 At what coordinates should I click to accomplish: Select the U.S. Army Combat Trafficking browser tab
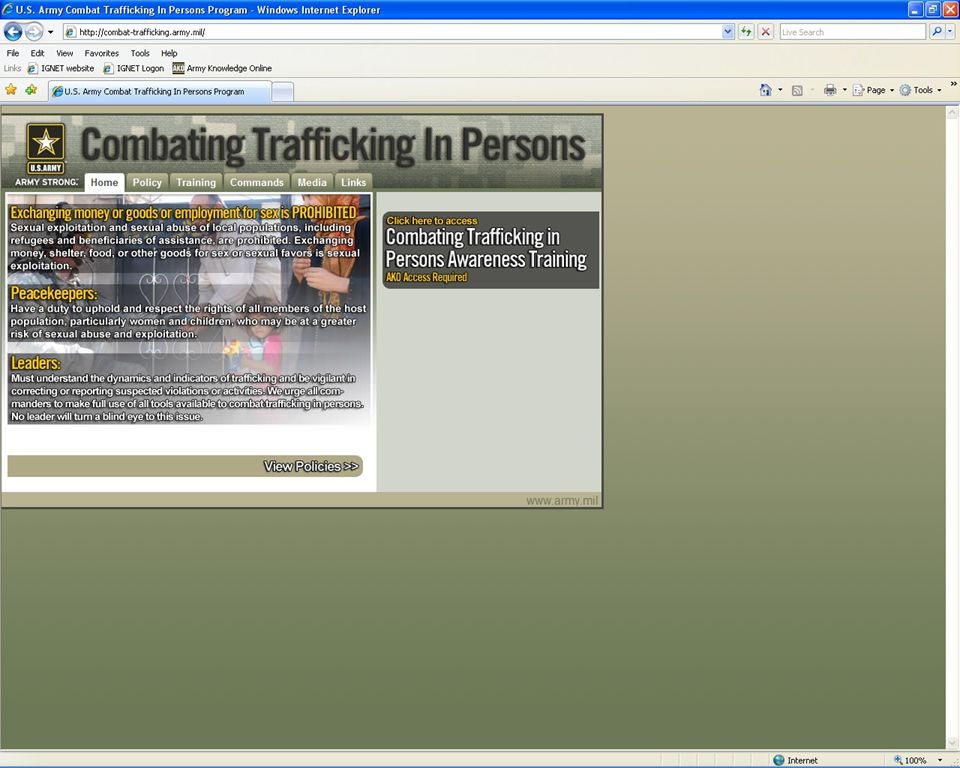pos(159,91)
